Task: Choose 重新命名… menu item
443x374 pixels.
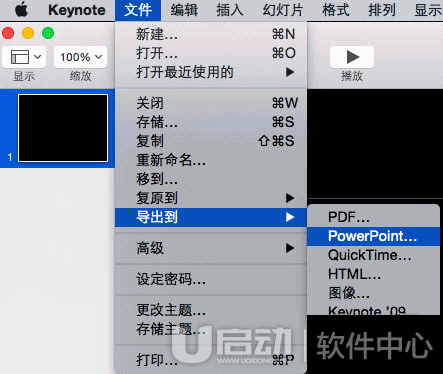Action: 211,160
